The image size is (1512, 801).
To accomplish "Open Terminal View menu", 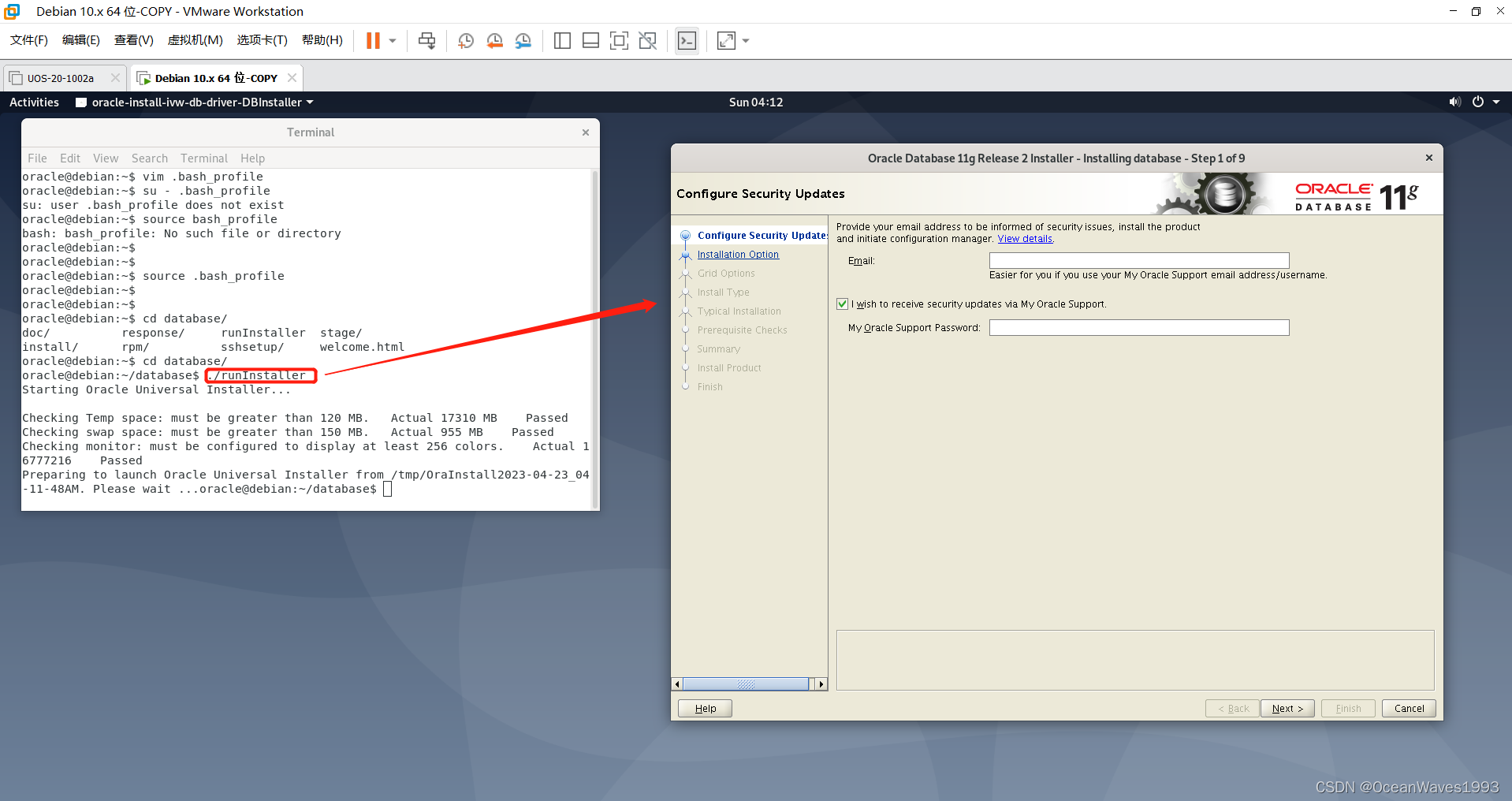I will click(106, 158).
